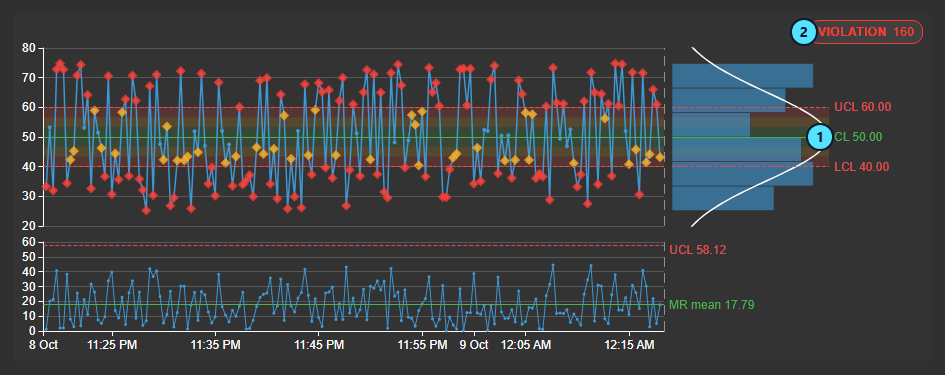
Task: Click the CL 50.00 center line label
Action: click(858, 137)
